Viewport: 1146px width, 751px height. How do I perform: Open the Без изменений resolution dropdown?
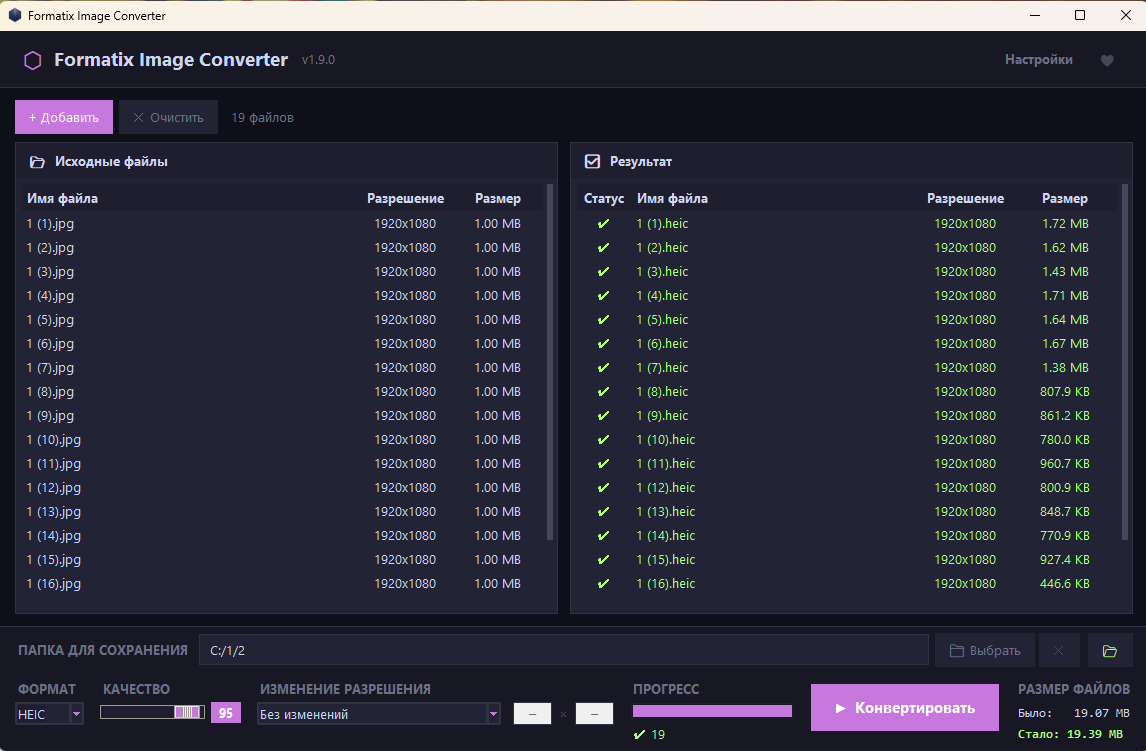379,714
